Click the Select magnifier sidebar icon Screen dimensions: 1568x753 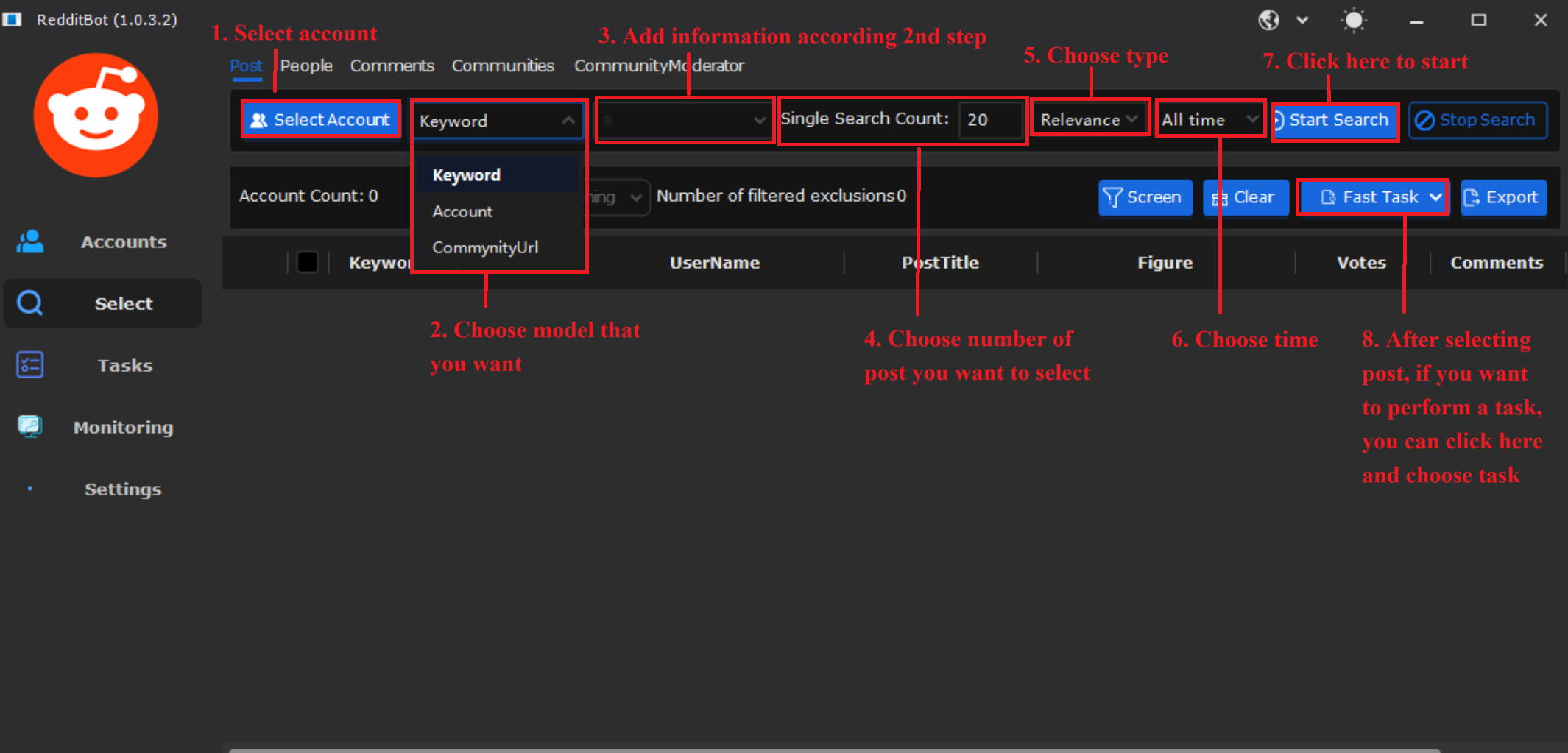click(x=30, y=303)
